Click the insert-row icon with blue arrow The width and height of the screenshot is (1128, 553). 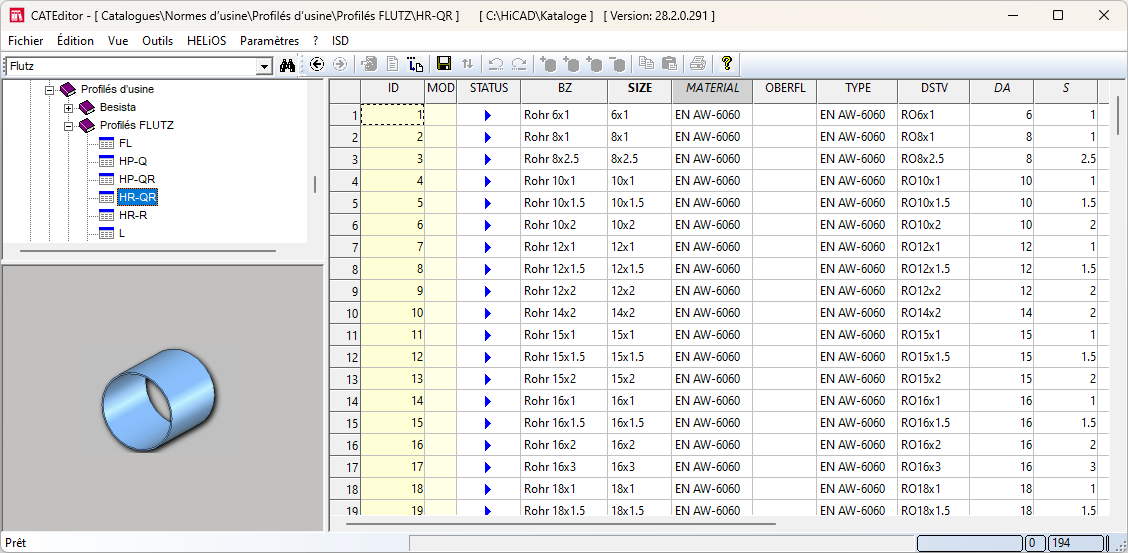pyautogui.click(x=415, y=64)
